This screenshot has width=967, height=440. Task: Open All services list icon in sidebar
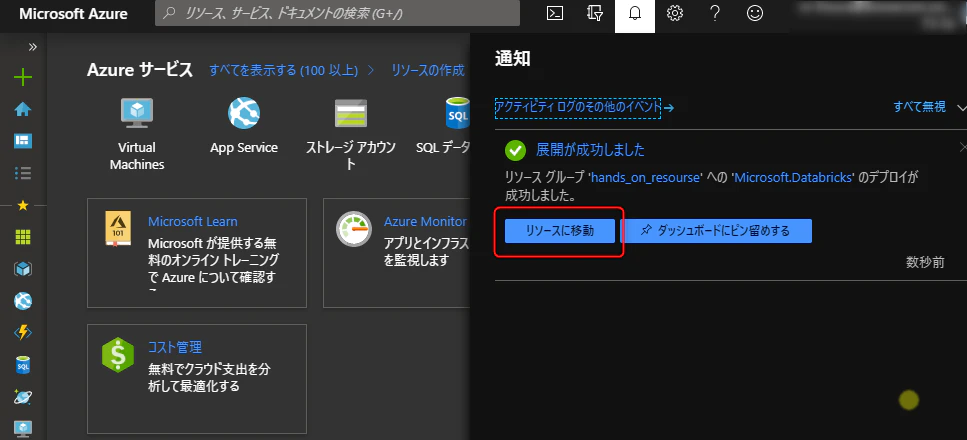pyautogui.click(x=23, y=173)
